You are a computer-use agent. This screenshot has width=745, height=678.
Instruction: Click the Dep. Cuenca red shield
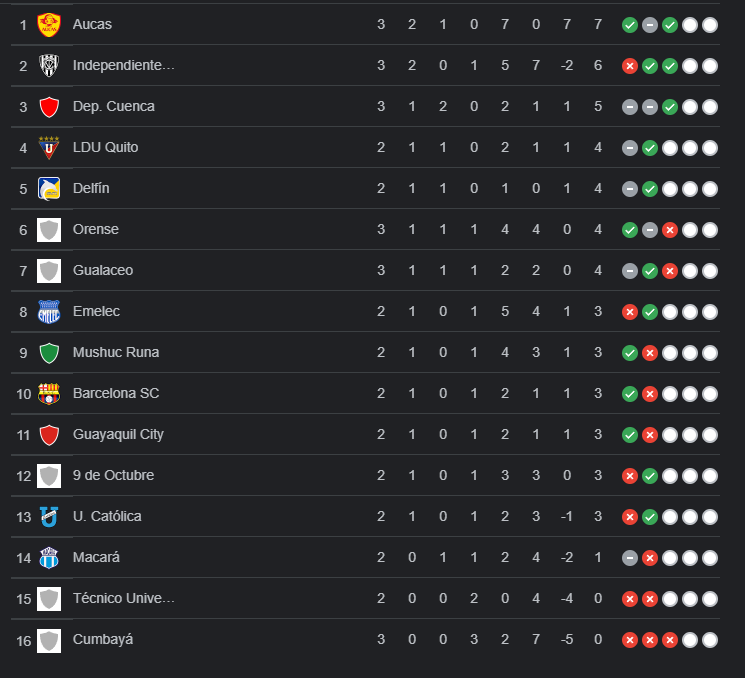click(49, 107)
